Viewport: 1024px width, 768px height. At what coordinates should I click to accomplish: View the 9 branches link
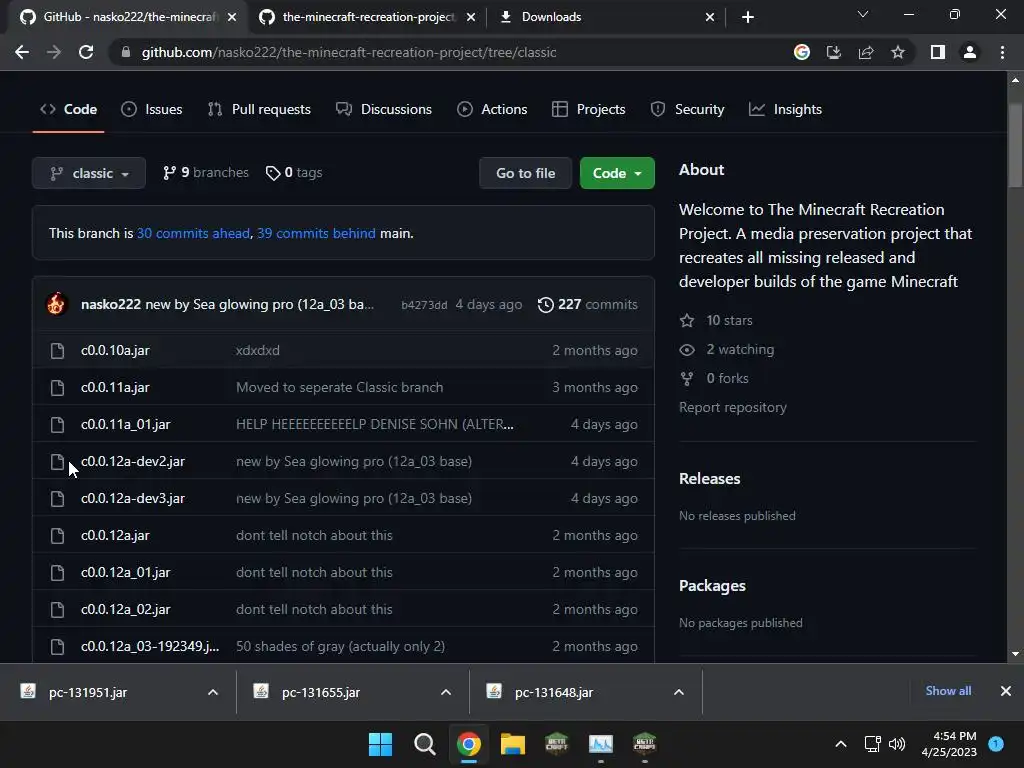pyautogui.click(x=206, y=172)
